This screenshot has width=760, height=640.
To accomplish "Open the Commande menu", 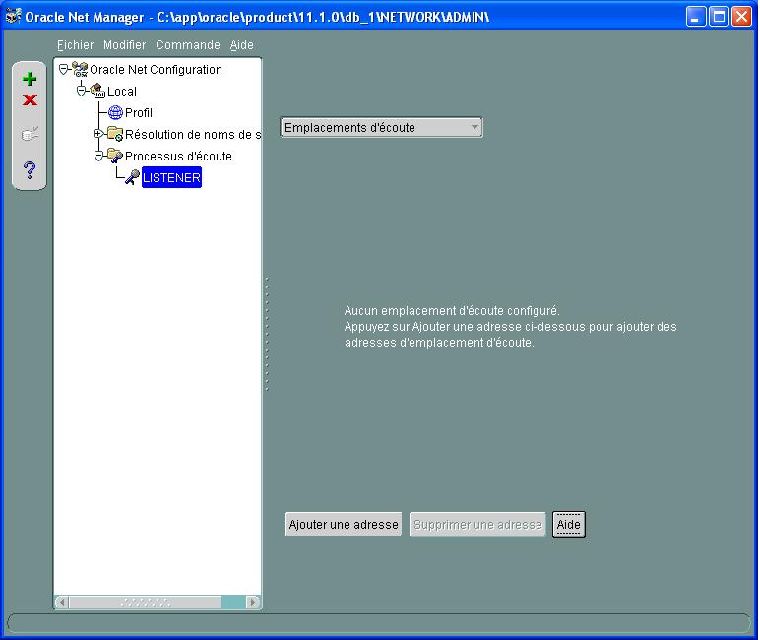I will (x=188, y=45).
